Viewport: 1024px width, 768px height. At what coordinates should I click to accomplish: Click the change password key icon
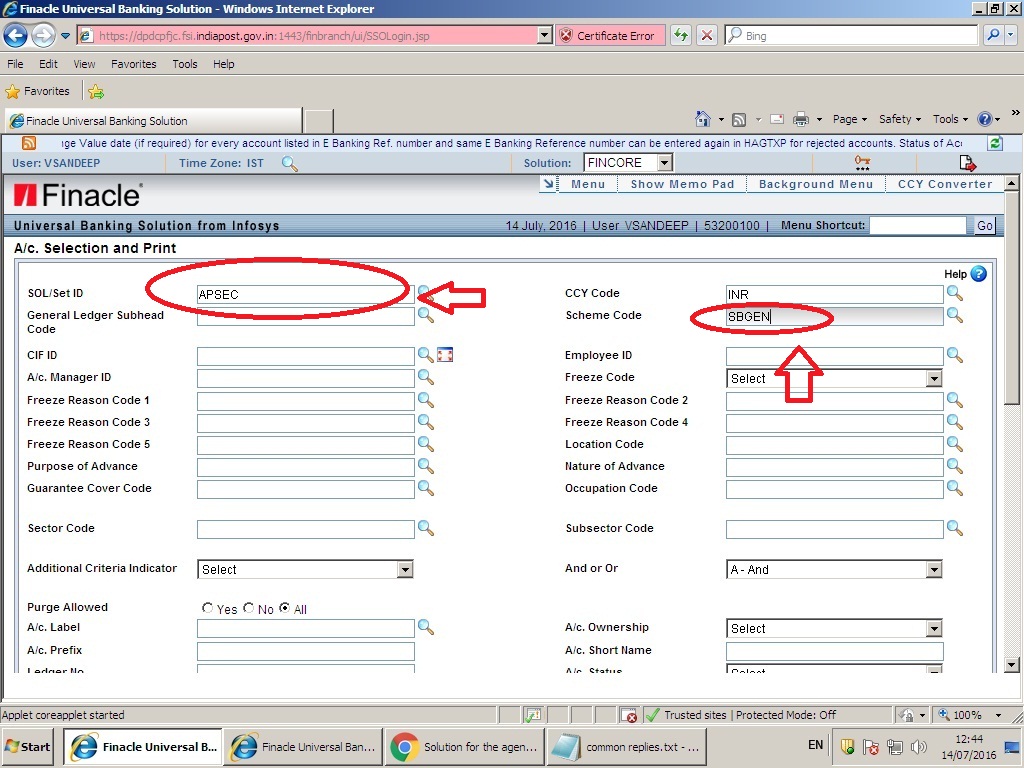[x=861, y=161]
